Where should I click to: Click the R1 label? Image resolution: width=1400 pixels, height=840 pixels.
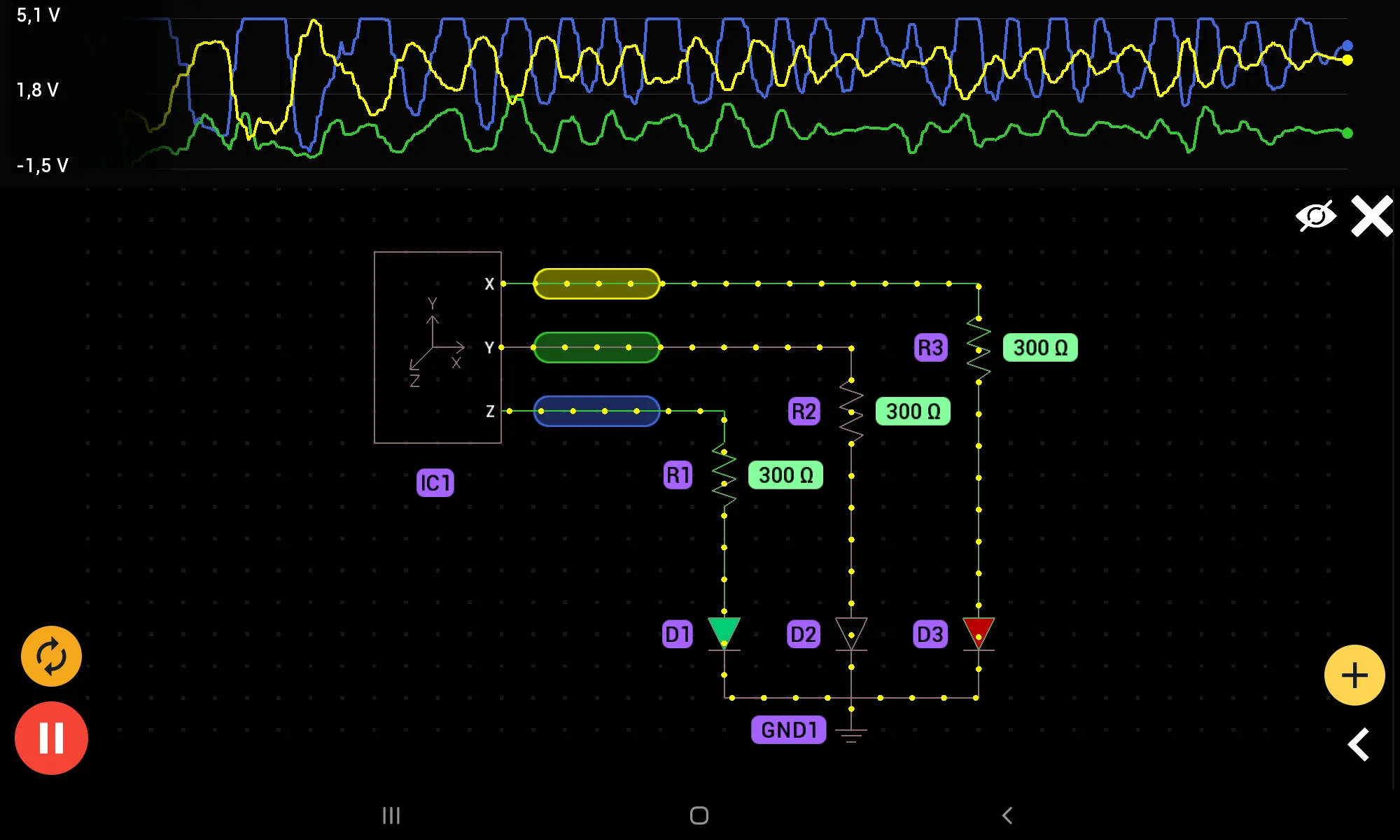coord(678,475)
